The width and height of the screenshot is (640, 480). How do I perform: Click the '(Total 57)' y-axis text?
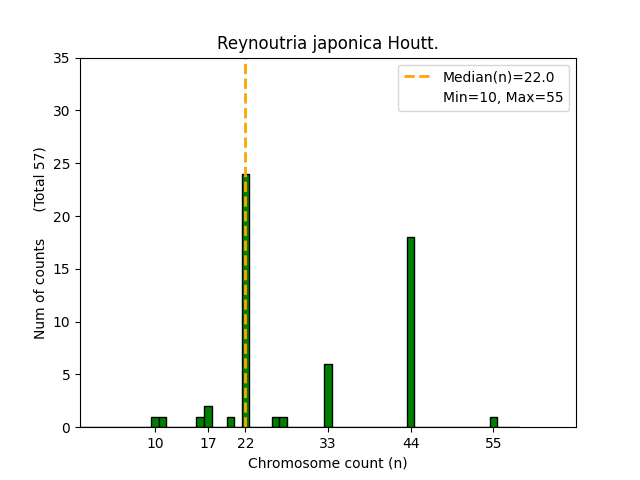[40, 179]
